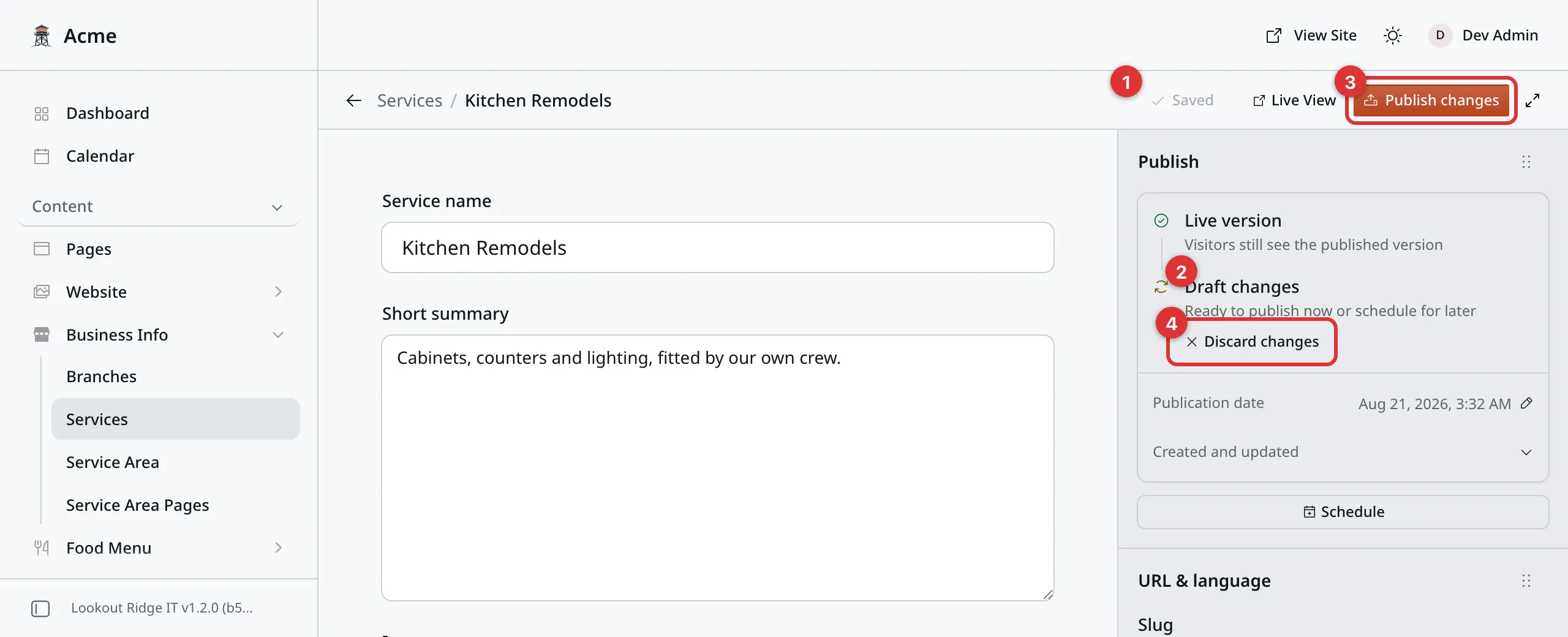Edit publication date with pencil icon
Viewport: 1568px width, 637px height.
coord(1526,403)
